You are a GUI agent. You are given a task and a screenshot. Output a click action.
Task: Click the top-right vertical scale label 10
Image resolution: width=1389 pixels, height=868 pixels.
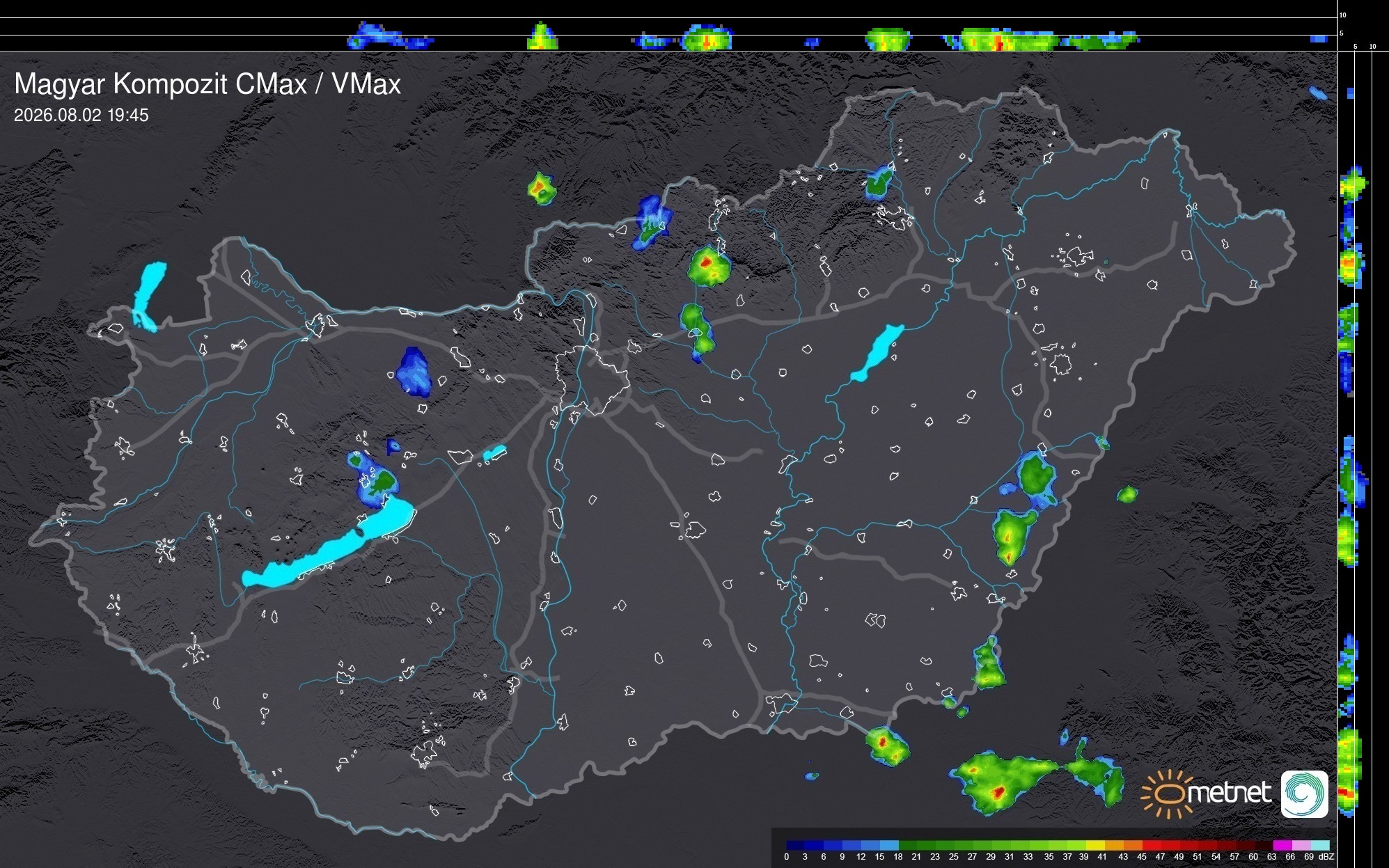coord(1343,15)
